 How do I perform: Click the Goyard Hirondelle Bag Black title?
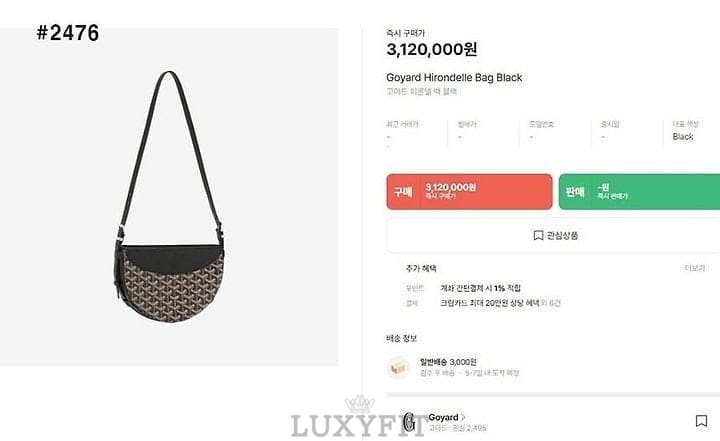point(454,78)
